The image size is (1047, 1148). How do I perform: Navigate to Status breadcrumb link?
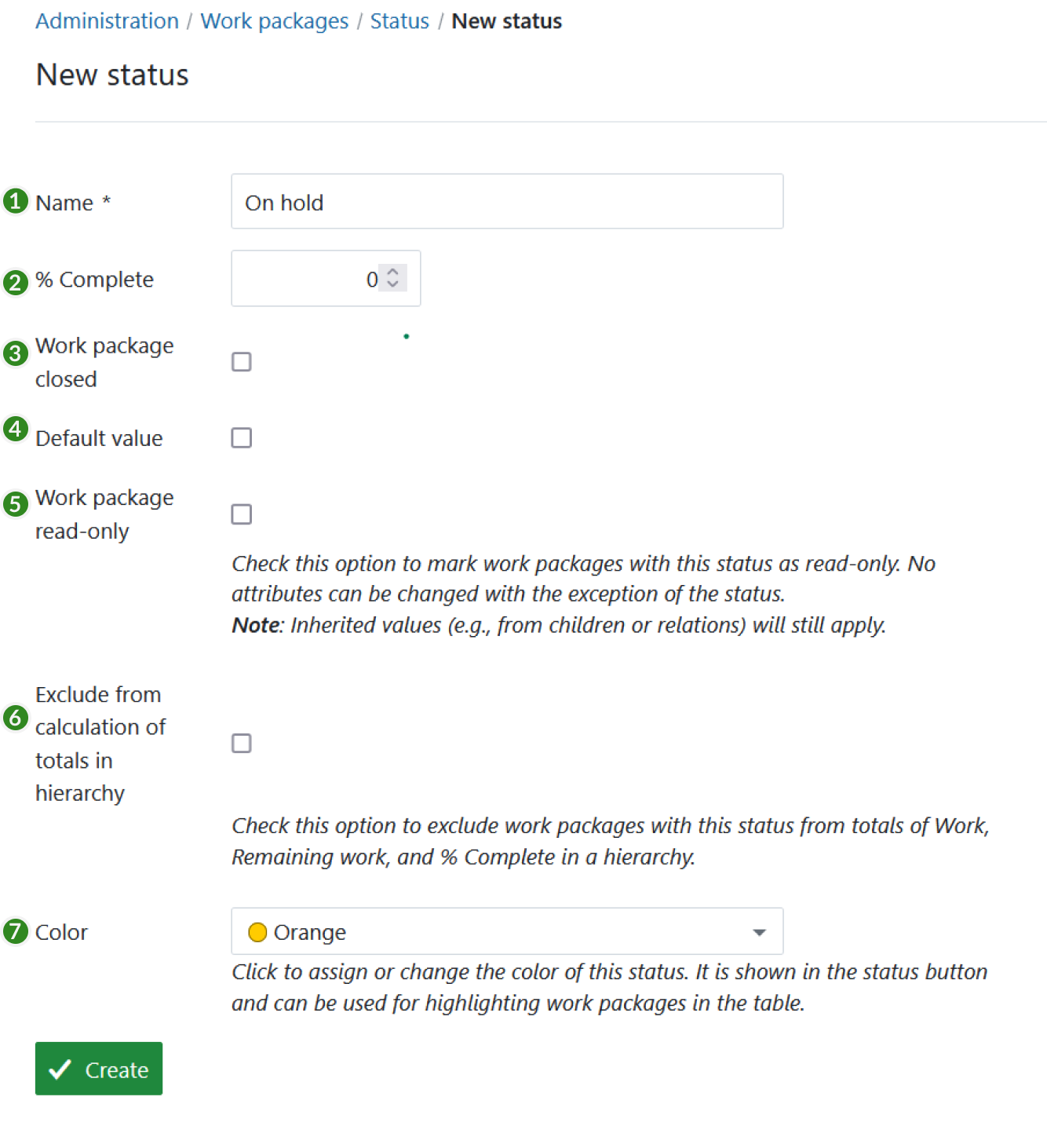(x=399, y=21)
